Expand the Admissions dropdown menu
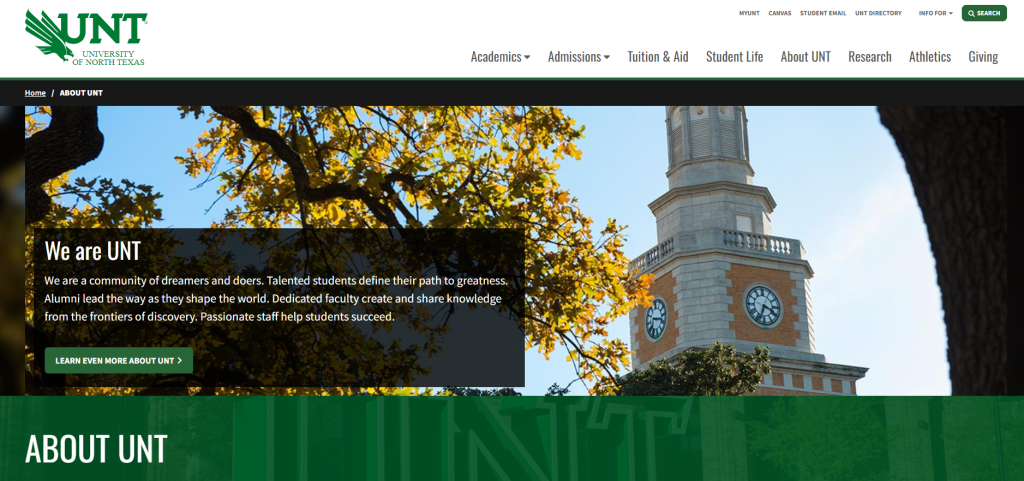 (x=579, y=57)
